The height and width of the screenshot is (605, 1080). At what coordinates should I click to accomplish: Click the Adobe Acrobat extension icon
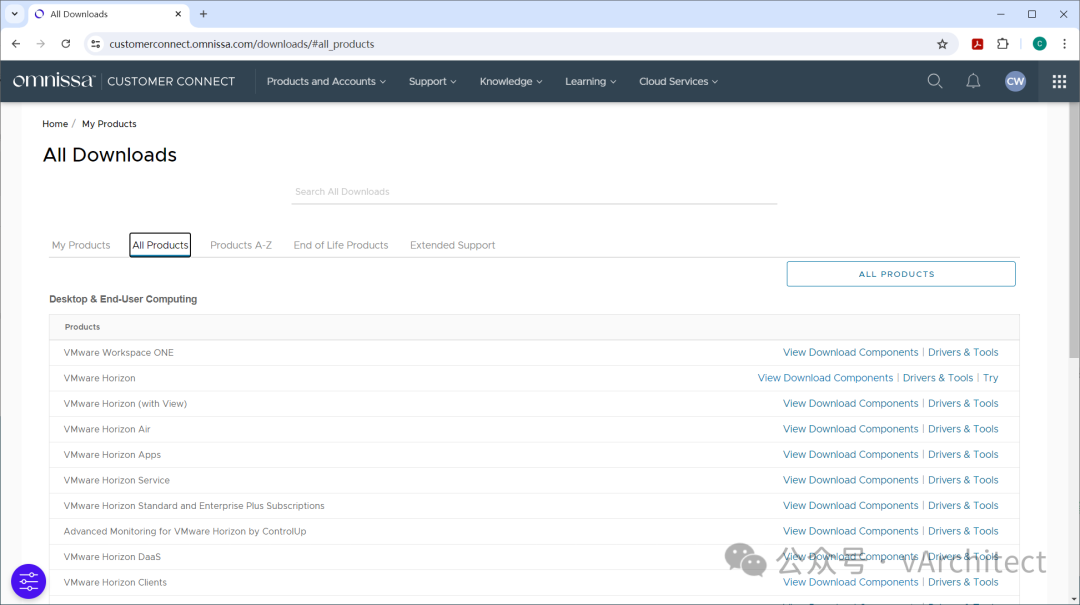point(977,44)
